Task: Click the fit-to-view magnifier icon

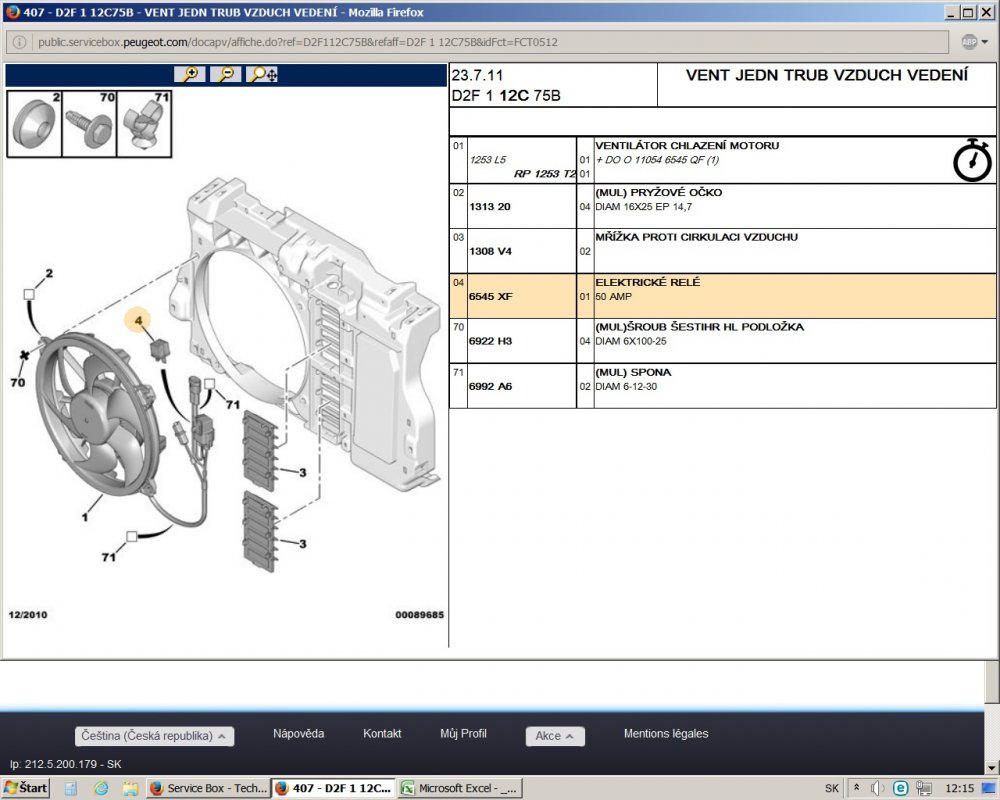Action: 262,75
